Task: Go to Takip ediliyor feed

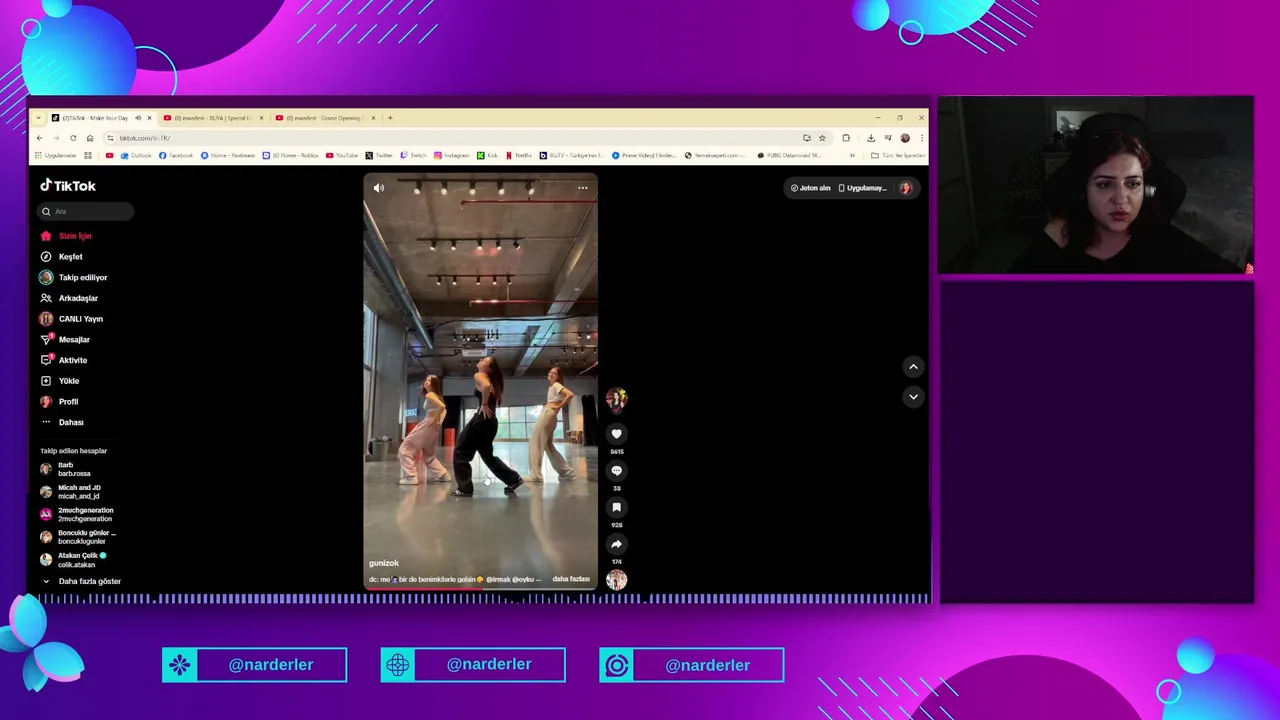Action: [x=73, y=277]
